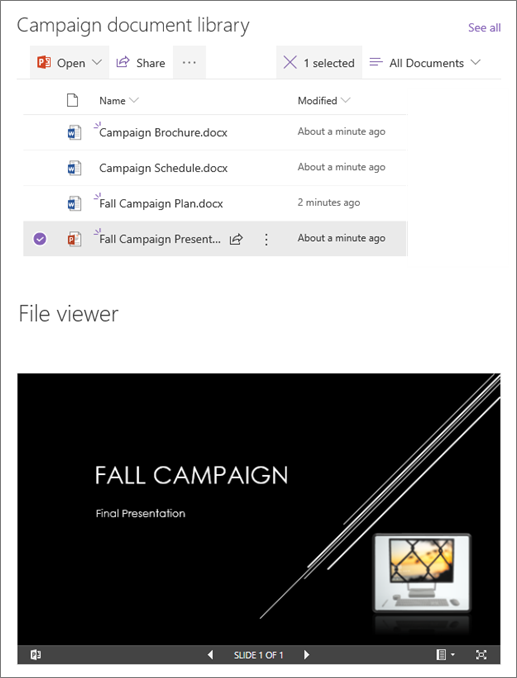Click the PowerPoint icon beside Open

click(x=44, y=63)
